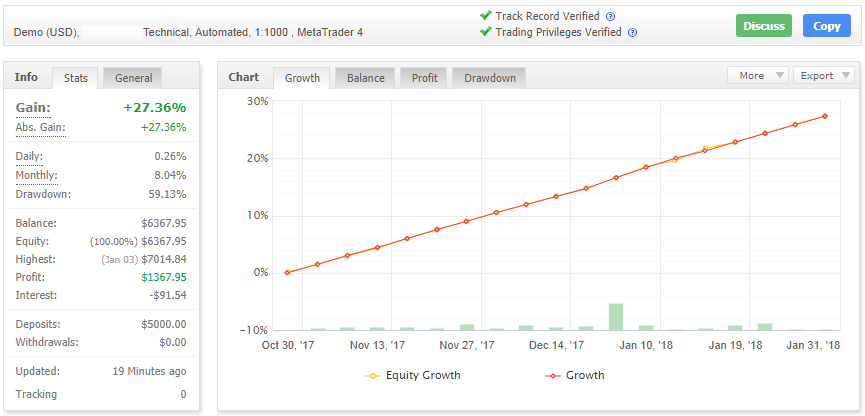The image size is (865, 416).
Task: Click the last data point on Growth line
Action: point(825,116)
